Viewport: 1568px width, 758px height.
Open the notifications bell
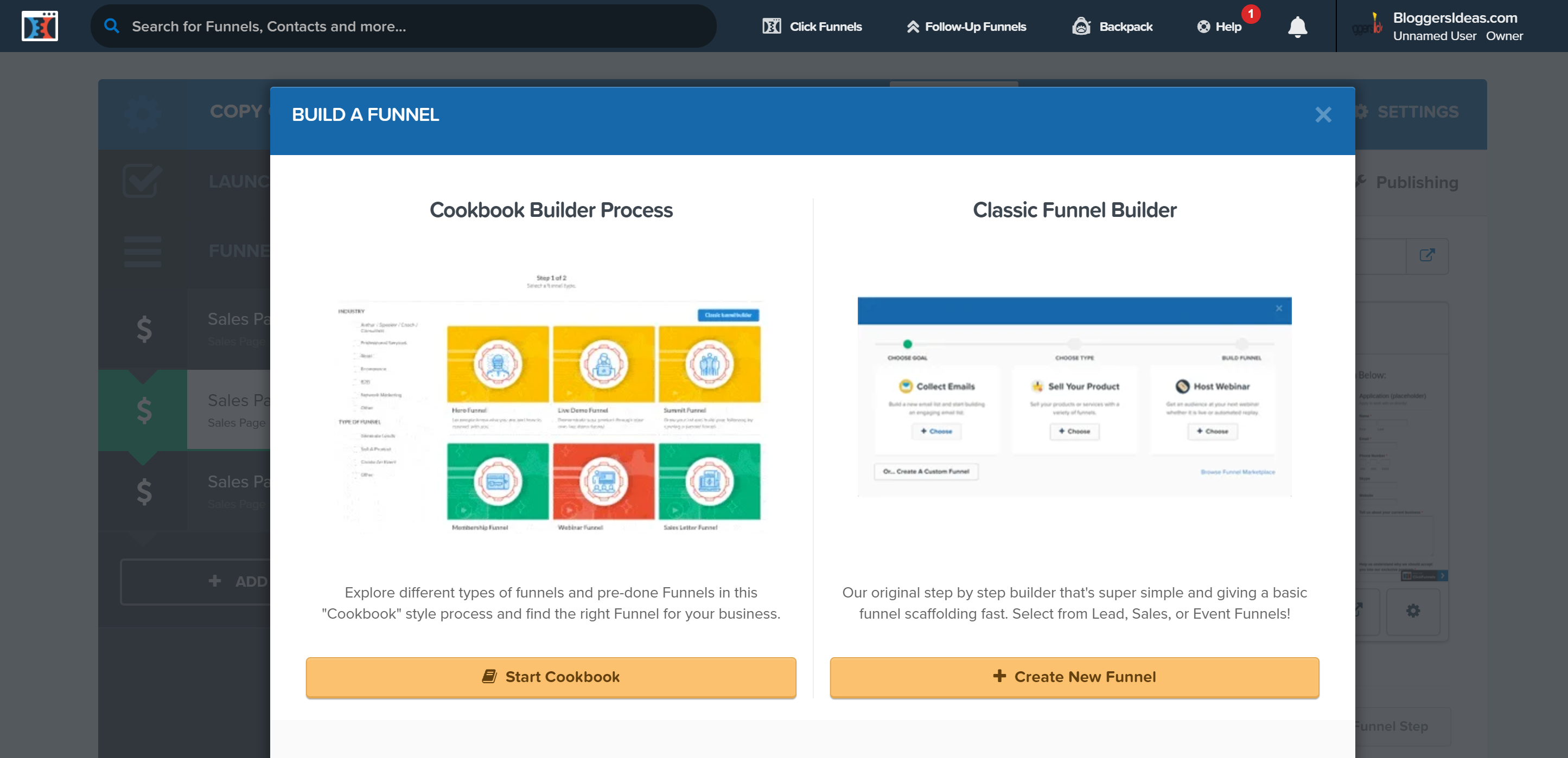coord(1297,26)
